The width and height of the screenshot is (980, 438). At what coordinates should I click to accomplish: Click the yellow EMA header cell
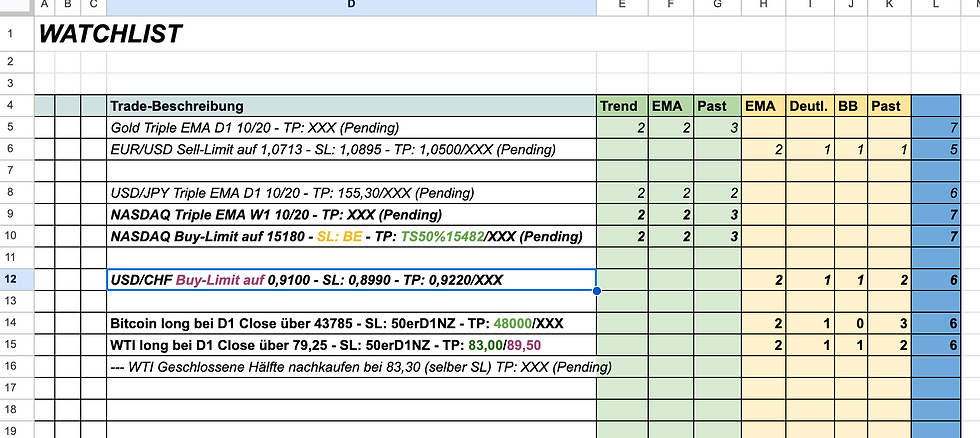pos(763,106)
